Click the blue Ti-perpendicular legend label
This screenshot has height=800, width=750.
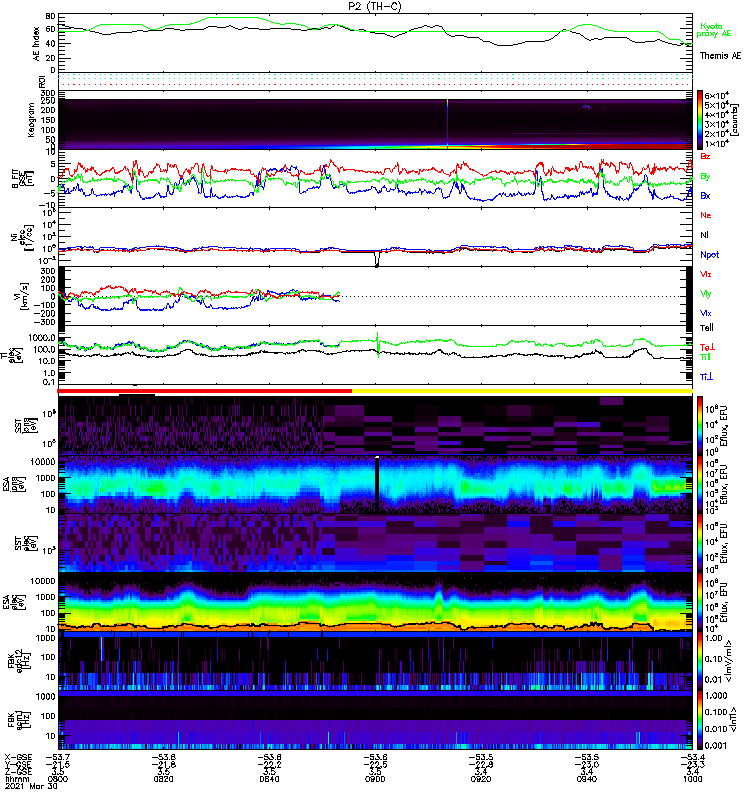pyautogui.click(x=706, y=377)
